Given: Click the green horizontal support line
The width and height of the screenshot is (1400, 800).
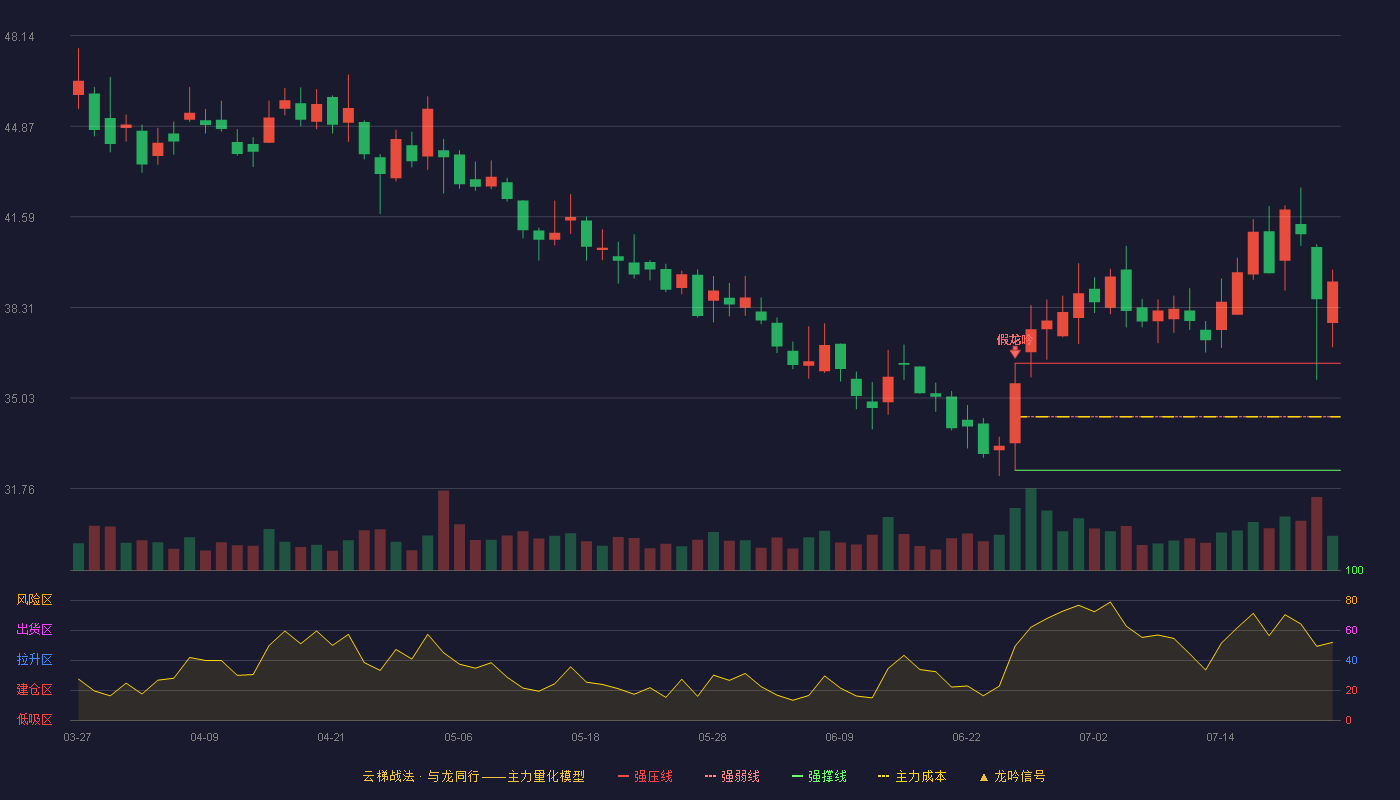Looking at the screenshot, I should [1177, 470].
